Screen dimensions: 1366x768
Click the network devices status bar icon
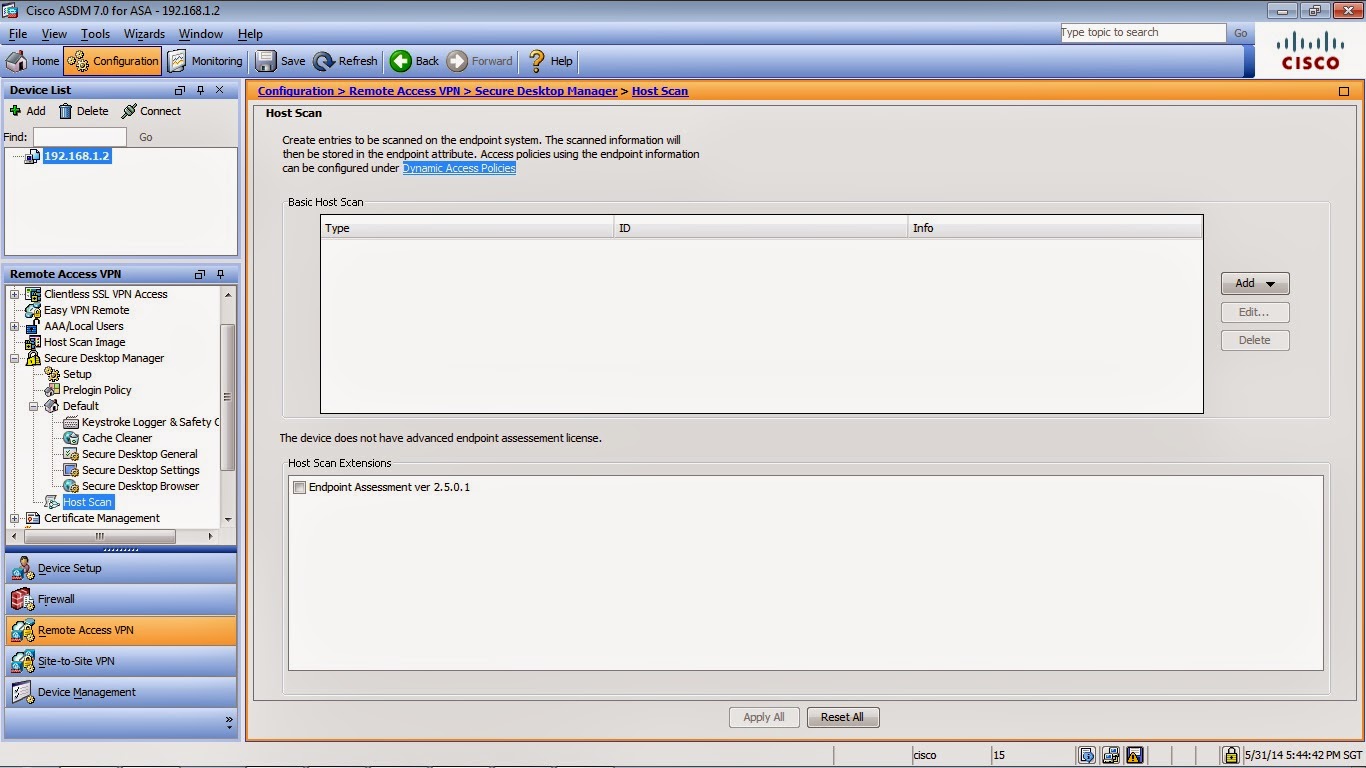(1111, 755)
